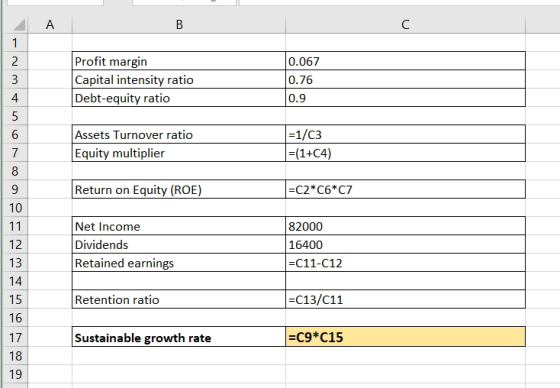560x388 pixels.
Task: Click highlighted formula cell =C9*C15
Action: pyautogui.click(x=405, y=337)
